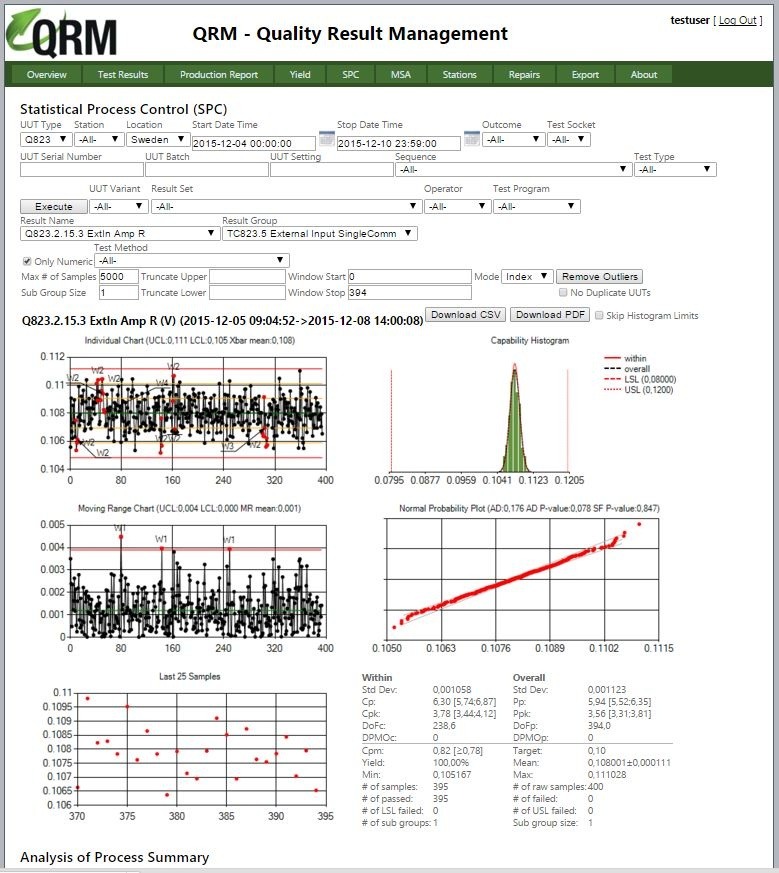
Task: Click the 'testuser' username text
Action: tap(690, 21)
